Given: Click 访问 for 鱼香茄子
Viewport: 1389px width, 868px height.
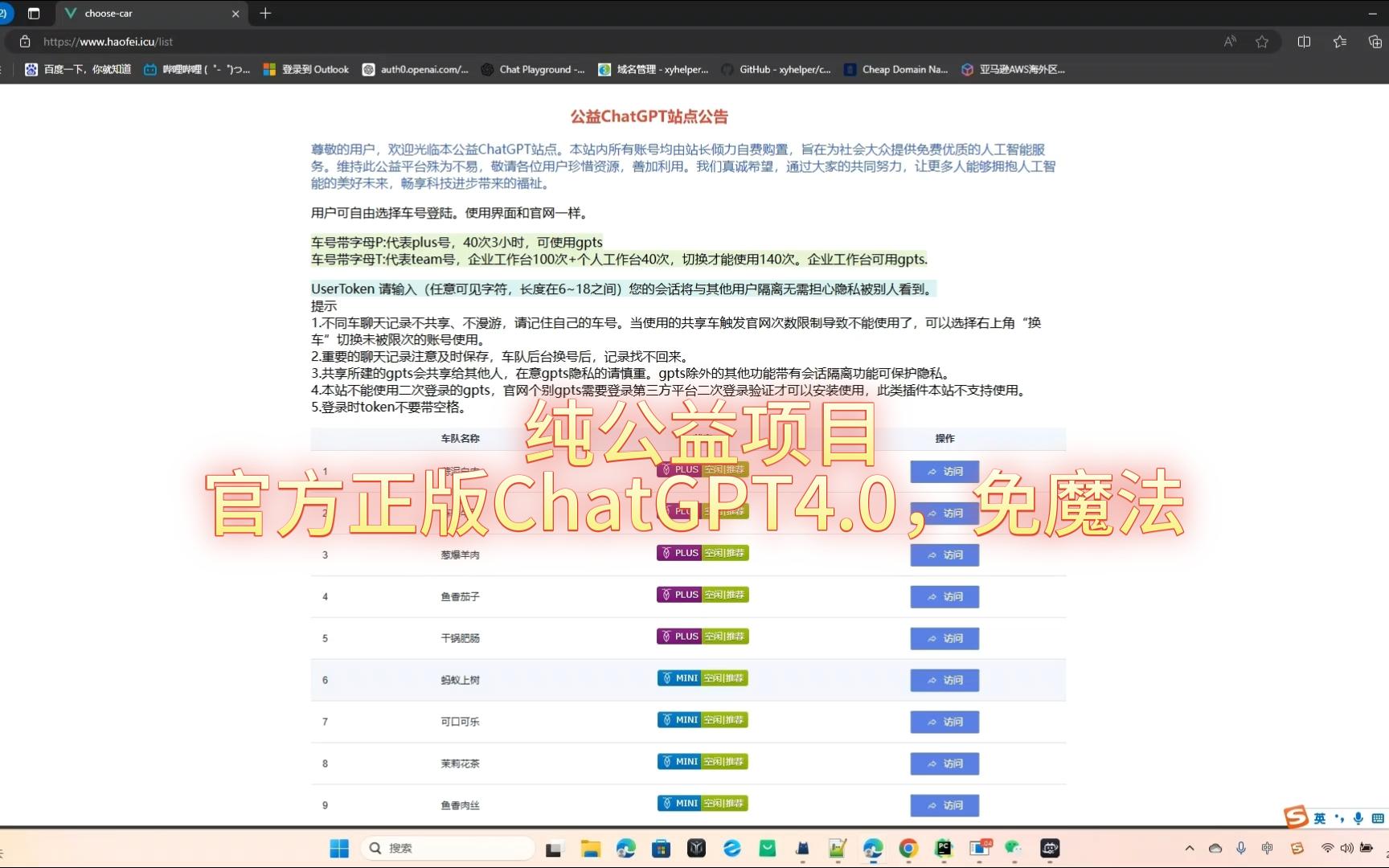Looking at the screenshot, I should 944,597.
